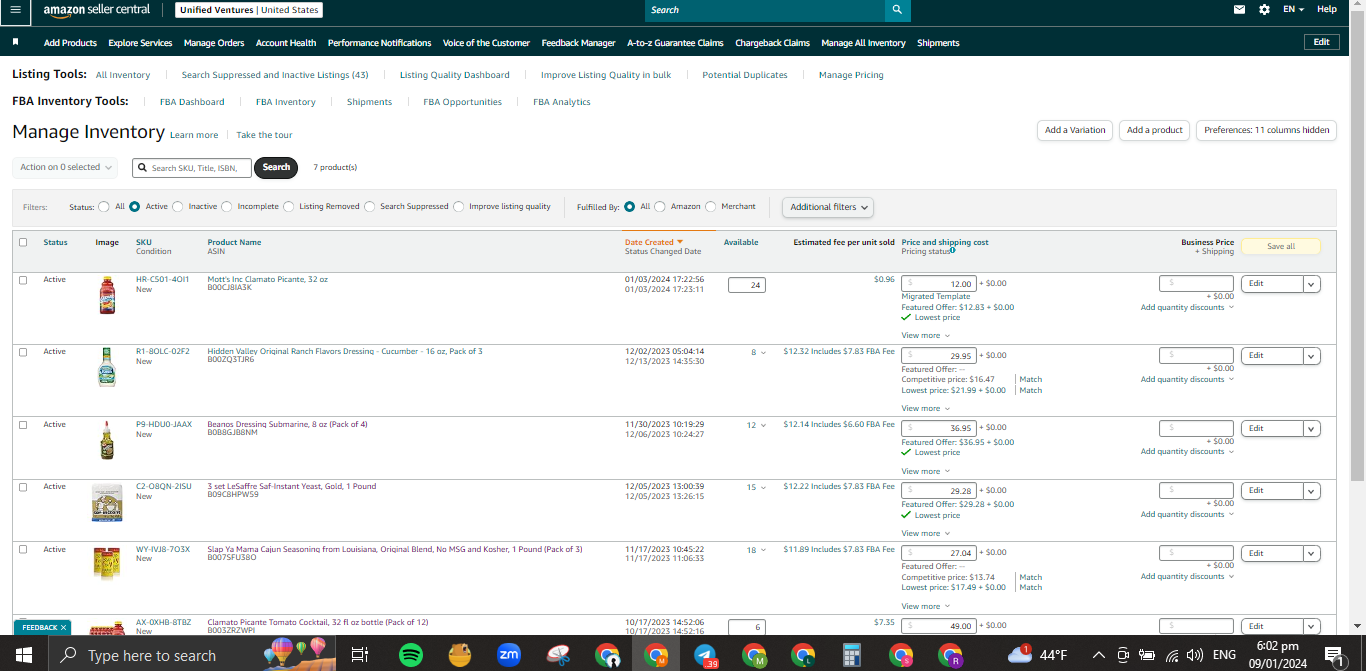This screenshot has width=1366, height=671.
Task: Click the available quantity field showing 24
Action: (746, 285)
